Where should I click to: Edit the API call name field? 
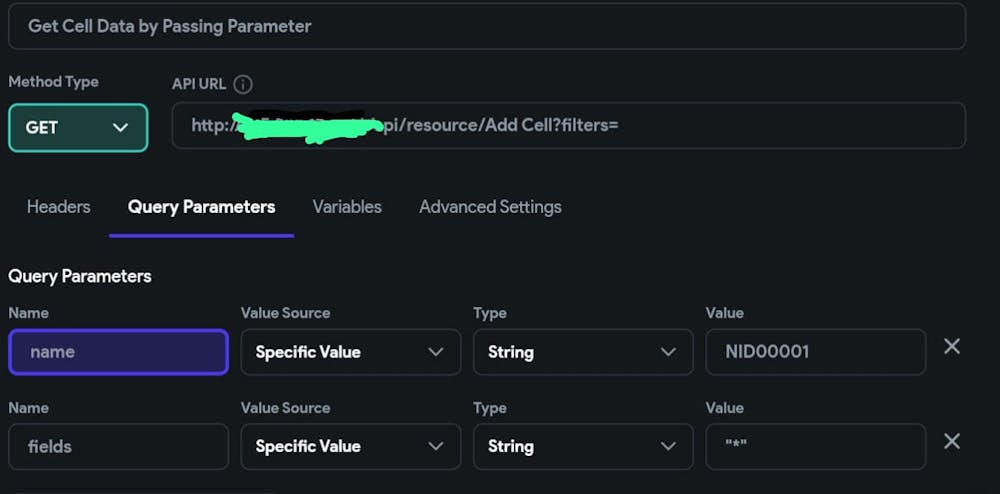486,26
